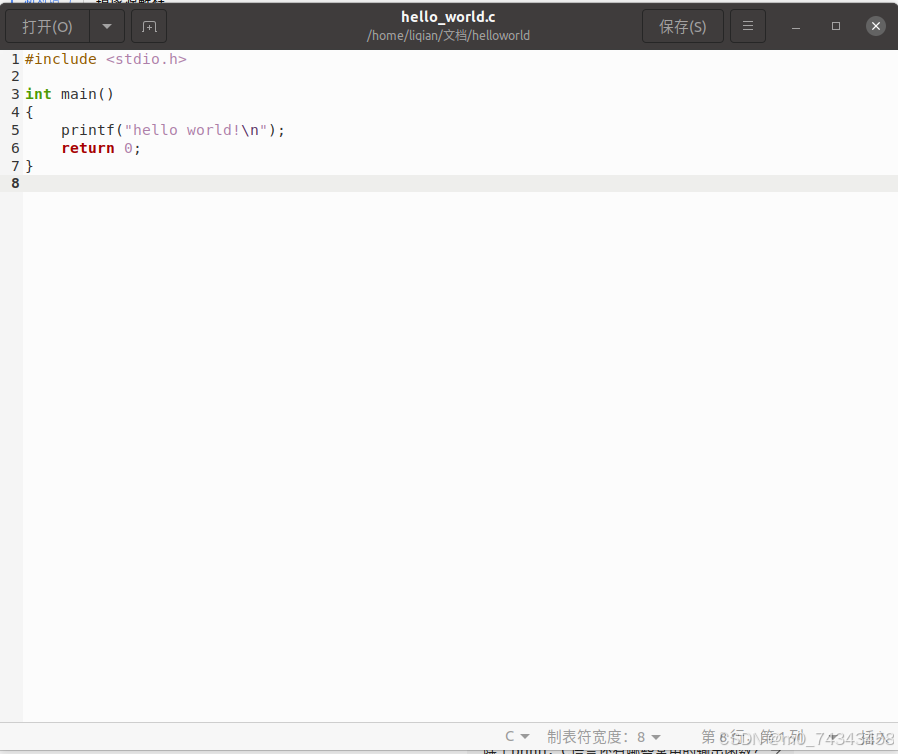898x754 pixels.
Task: Click the stdio.h header name
Action: pos(146,59)
